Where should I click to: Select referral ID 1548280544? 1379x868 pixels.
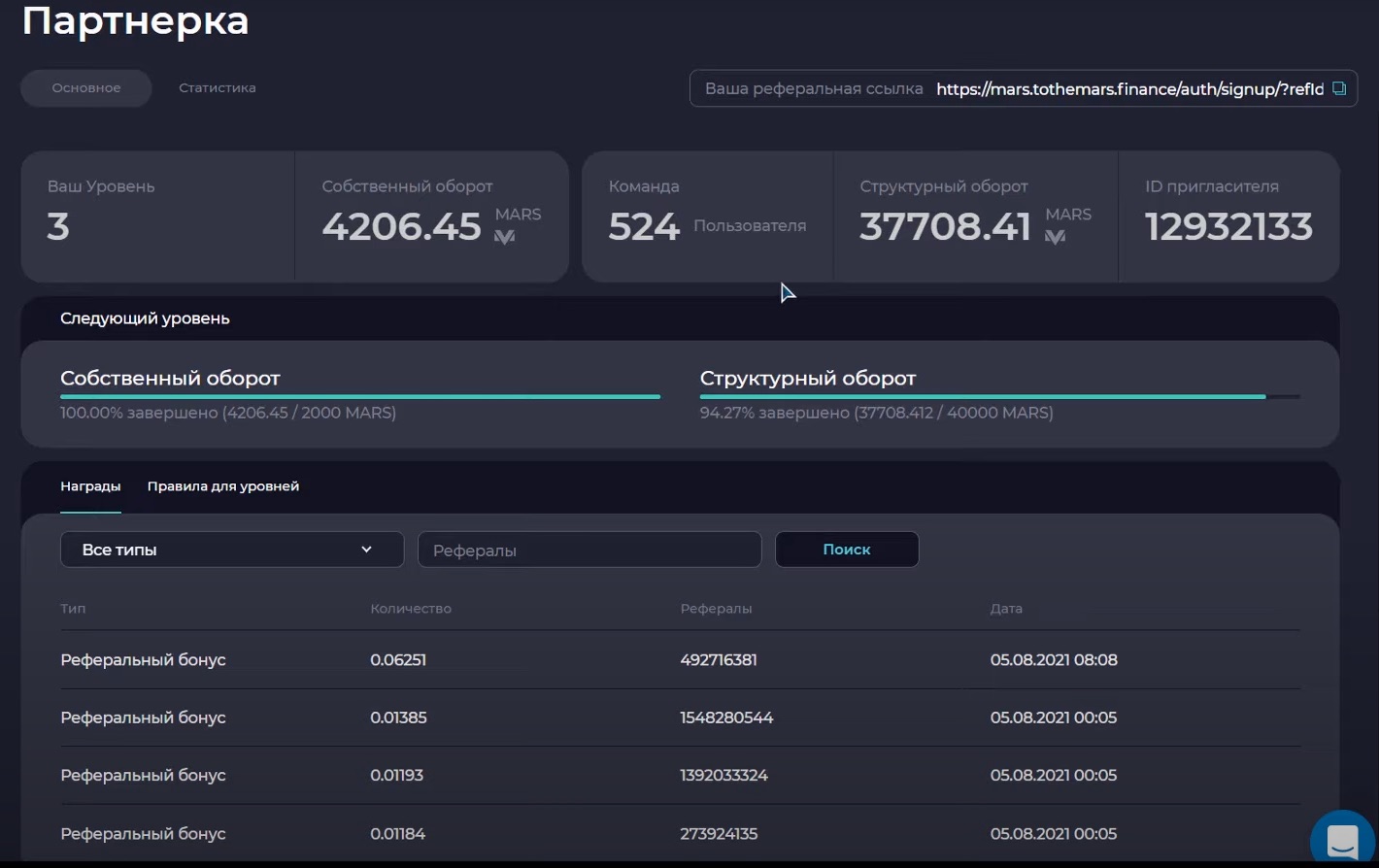726,718
